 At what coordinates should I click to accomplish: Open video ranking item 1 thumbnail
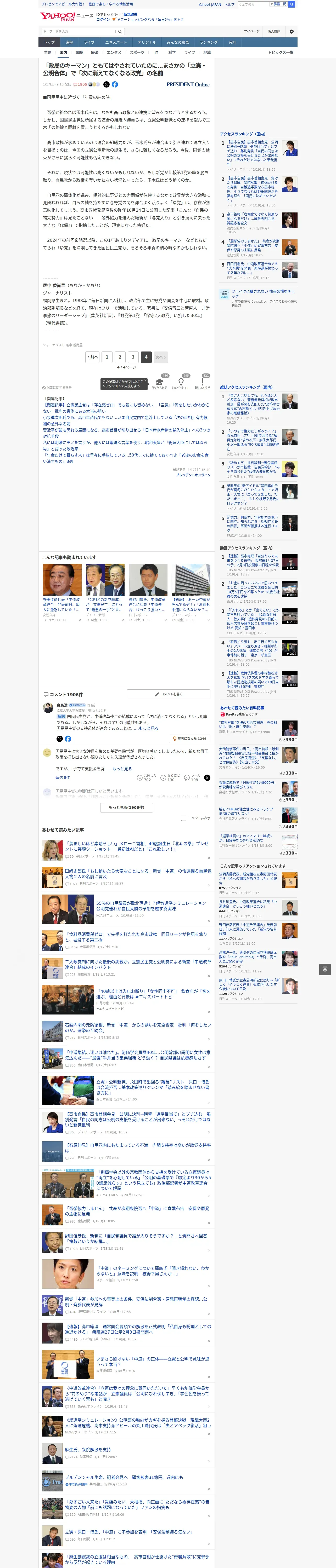(290, 561)
